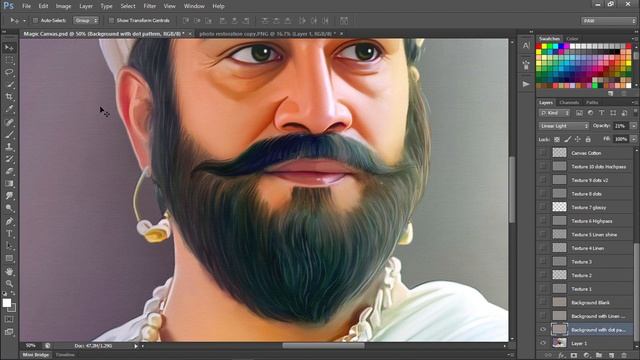Filter layers by adjustment layer icon
The height and width of the screenshot is (360, 640).
tap(590, 113)
